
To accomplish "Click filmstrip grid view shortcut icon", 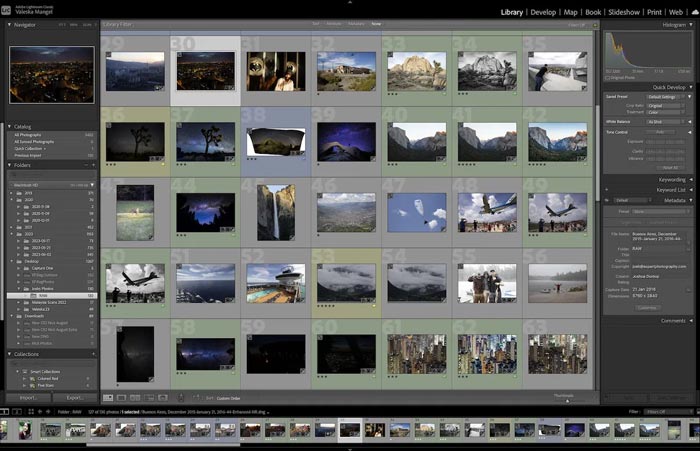I will point(31,411).
